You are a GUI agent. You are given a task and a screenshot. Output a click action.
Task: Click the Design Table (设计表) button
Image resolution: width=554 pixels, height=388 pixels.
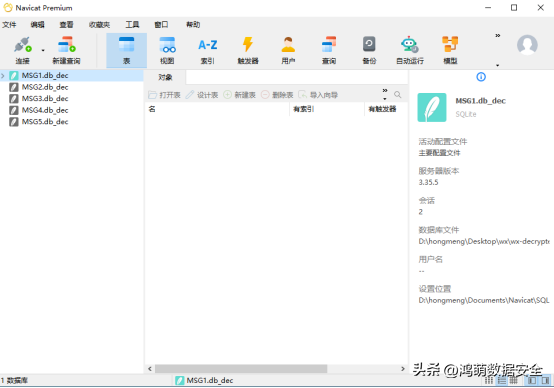202,95
